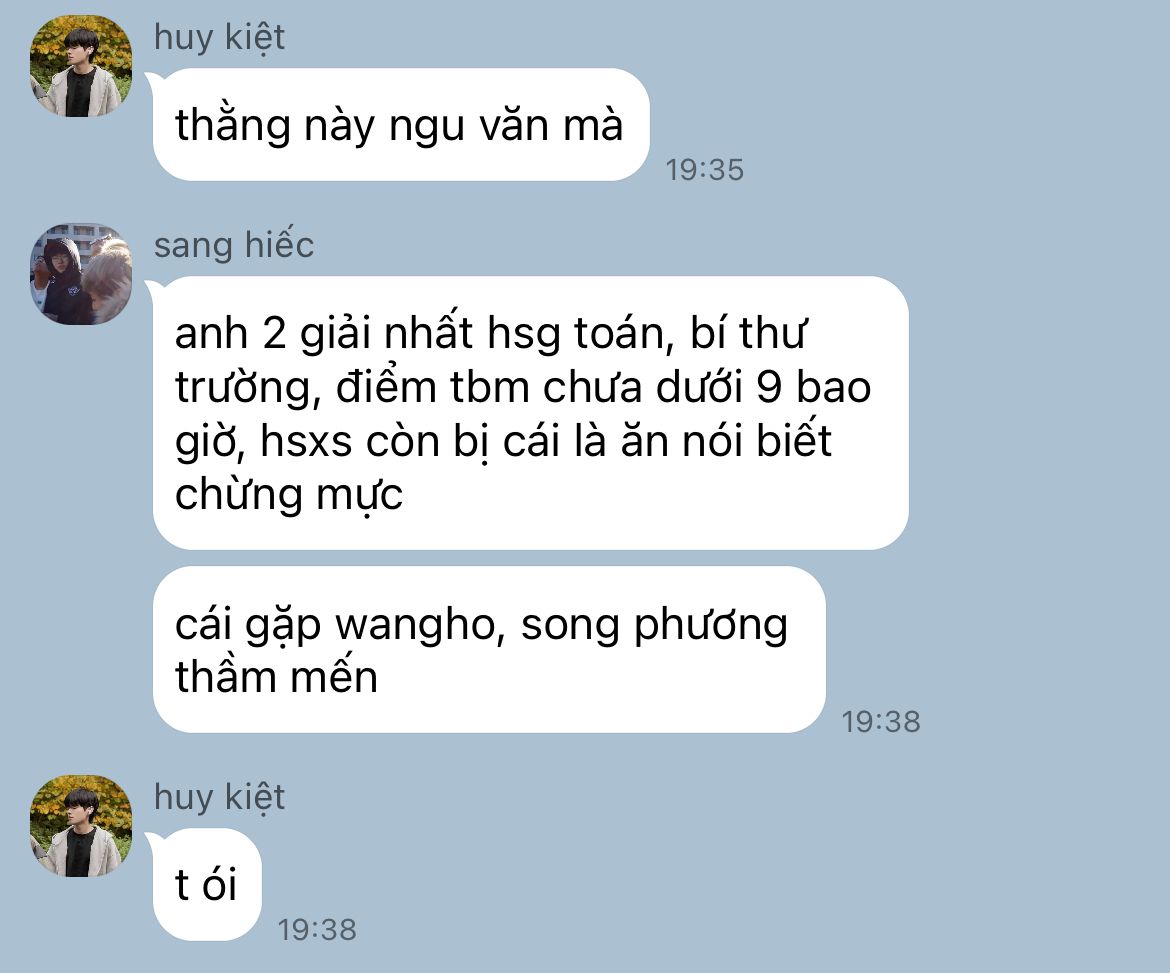Click the 19:38 timestamp beside "t ói"
The height and width of the screenshot is (973, 1170).
[x=317, y=930]
